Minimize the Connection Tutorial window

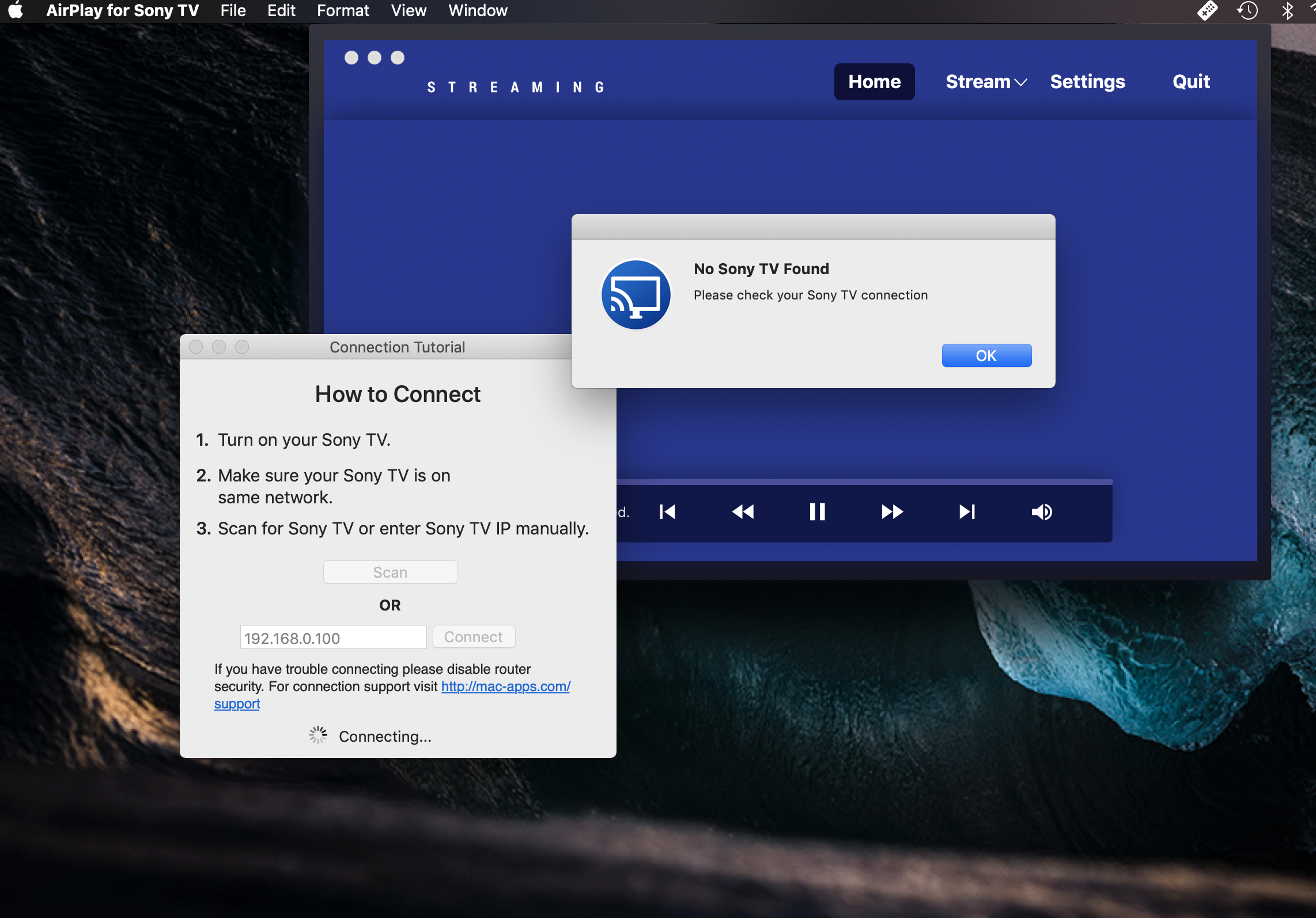[x=219, y=347]
